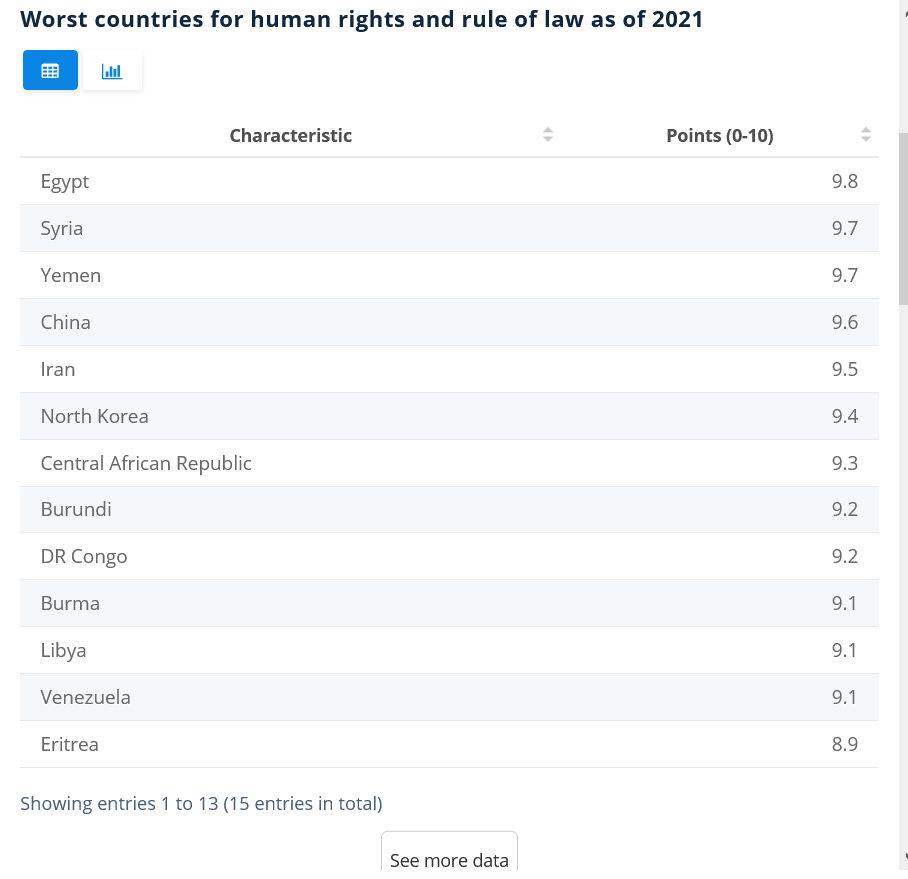Click the Characteristic column header
The height and width of the screenshot is (879, 908).
click(291, 135)
